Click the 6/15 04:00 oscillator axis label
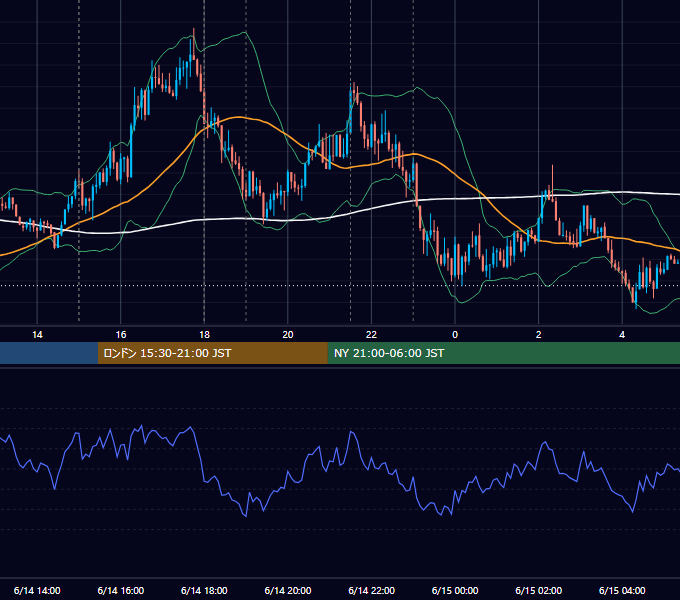680x600 pixels. pos(622,590)
